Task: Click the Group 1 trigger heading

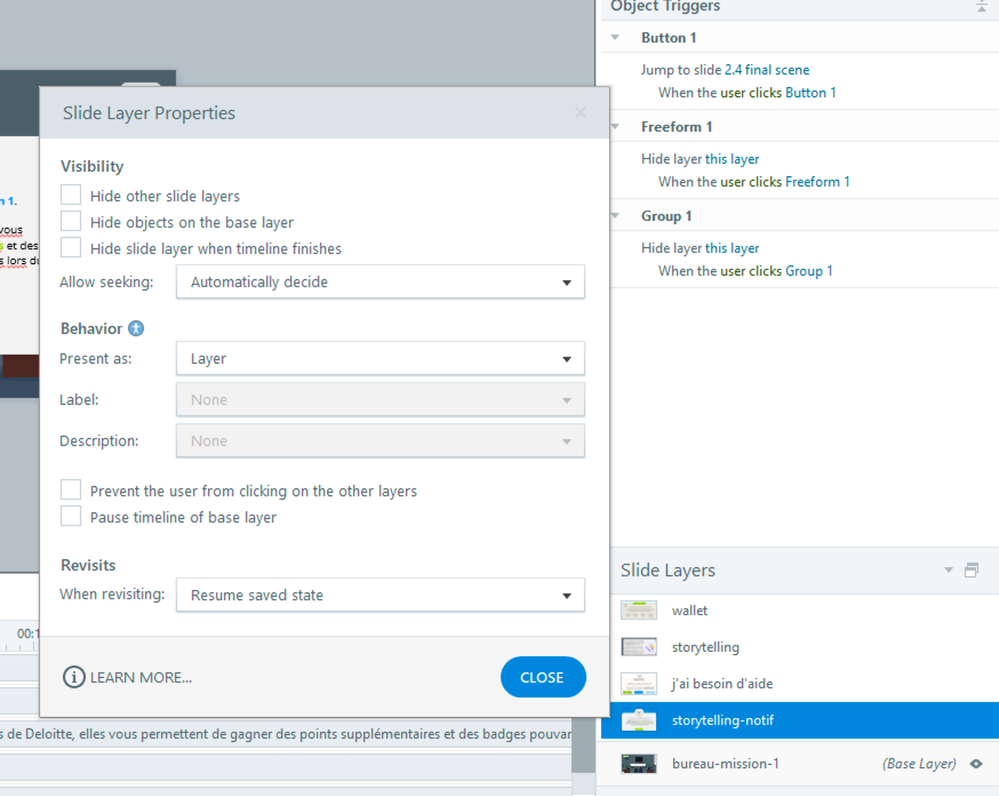Action: tap(666, 216)
